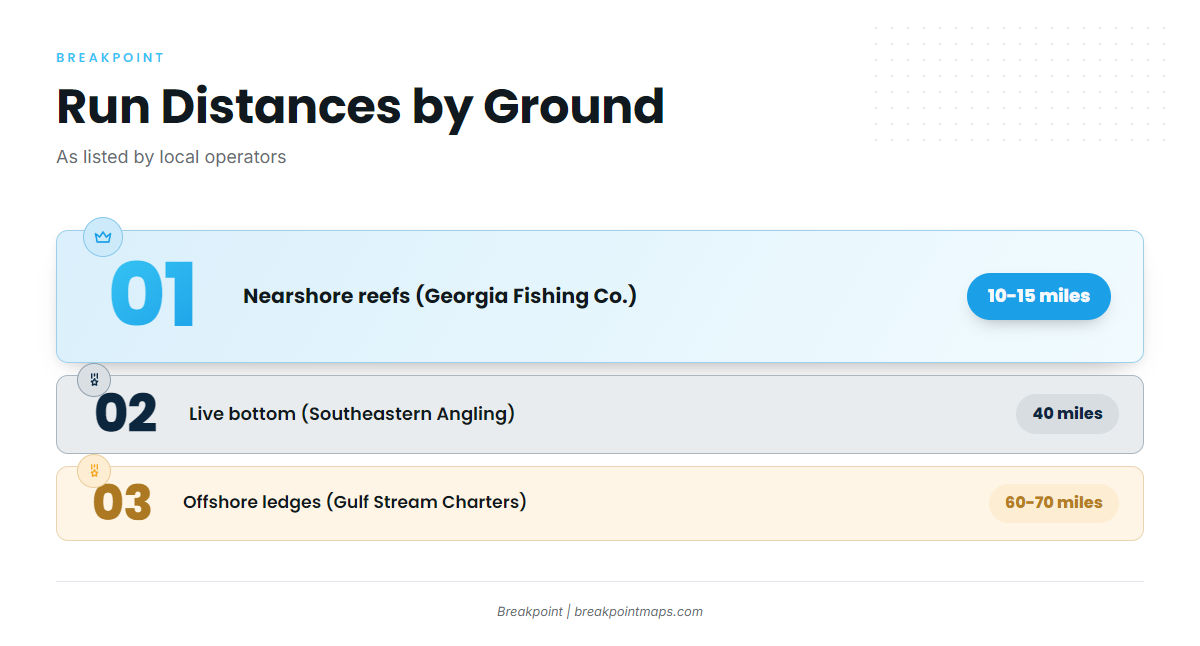Click the Live bottom (Southeastern Angling) label
Screen dimensions: 1200x646
coord(352,414)
